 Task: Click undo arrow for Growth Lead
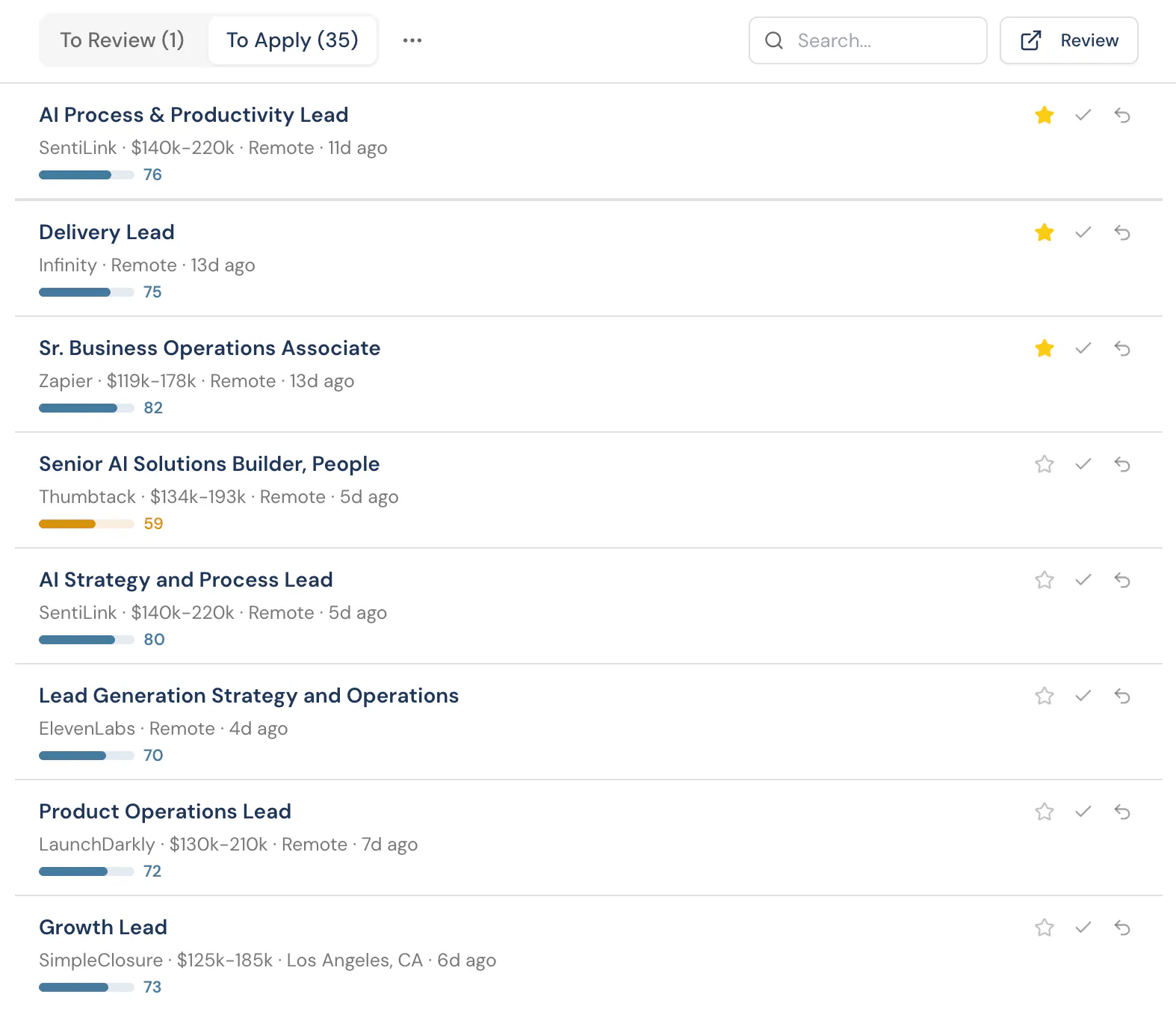1122,928
